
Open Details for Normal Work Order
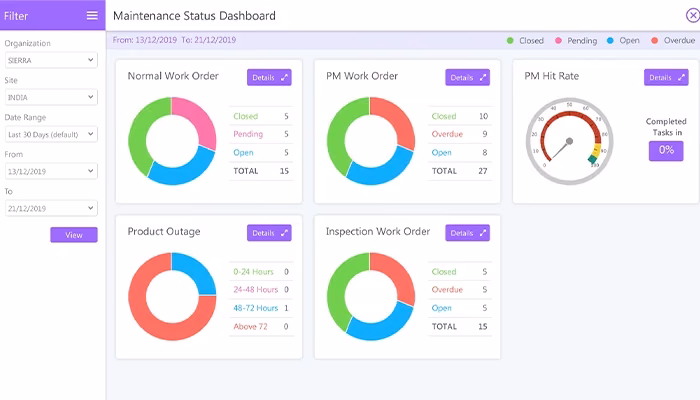coord(269,77)
